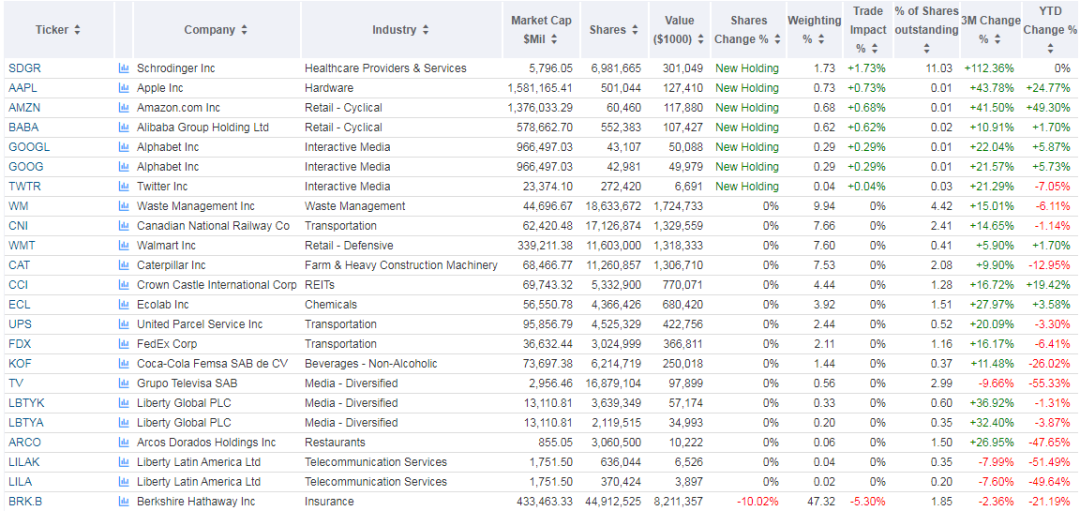1080x511 pixels.
Task: Open chart icon for Twitter Inc
Action: coord(124,187)
